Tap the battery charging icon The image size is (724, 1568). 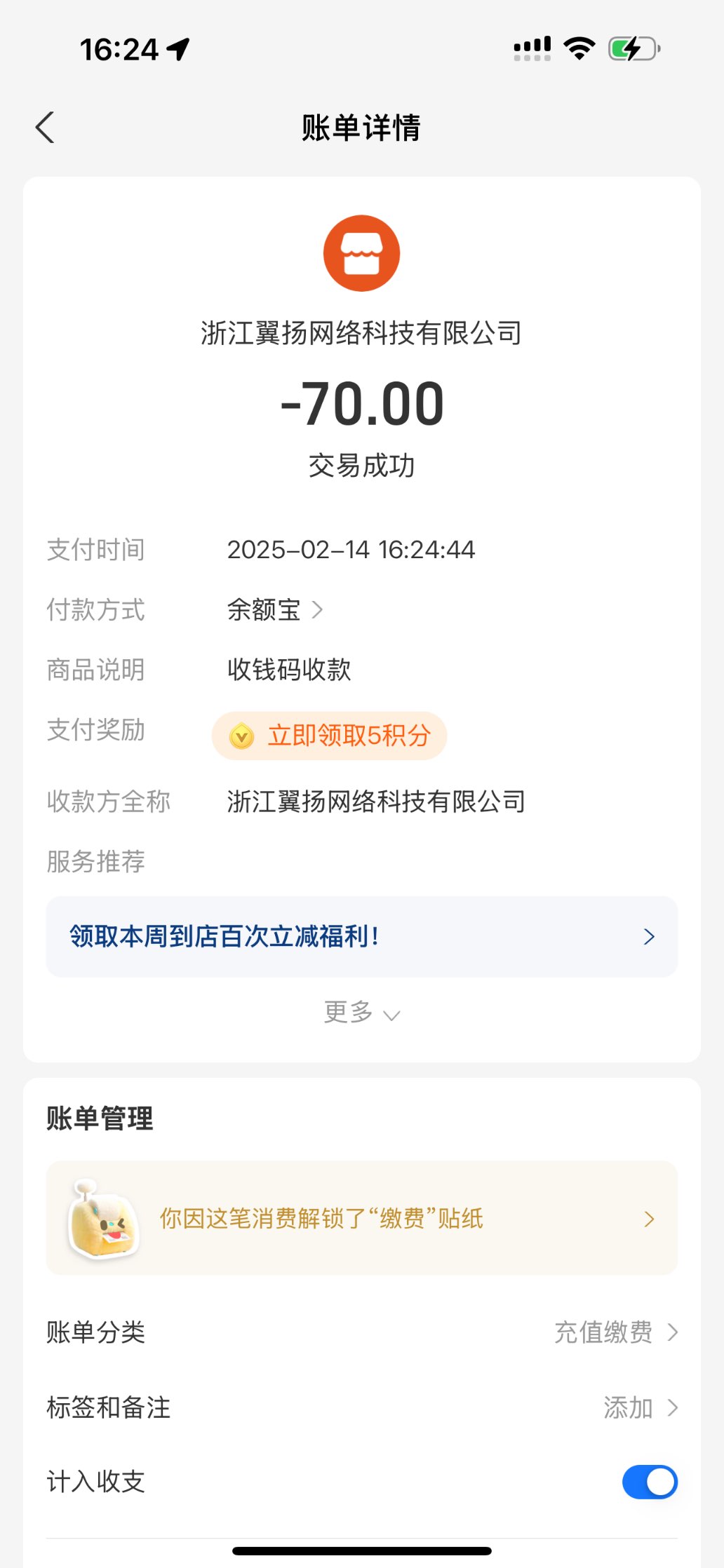634,48
